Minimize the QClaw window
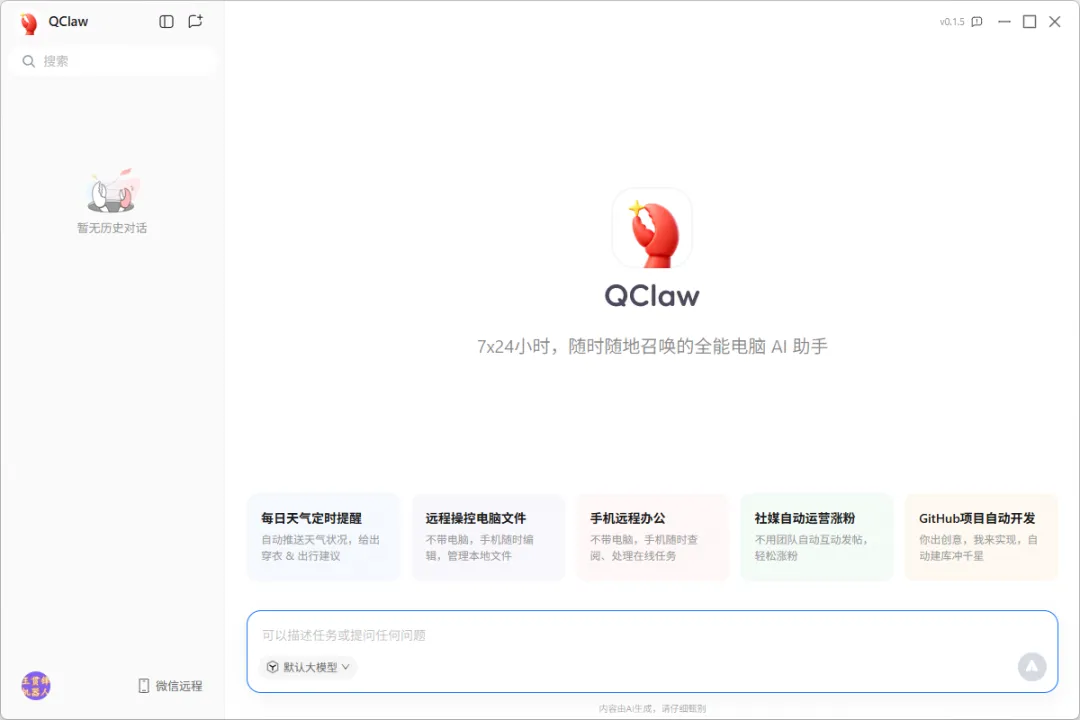Viewport: 1080px width, 720px height. (1004, 22)
